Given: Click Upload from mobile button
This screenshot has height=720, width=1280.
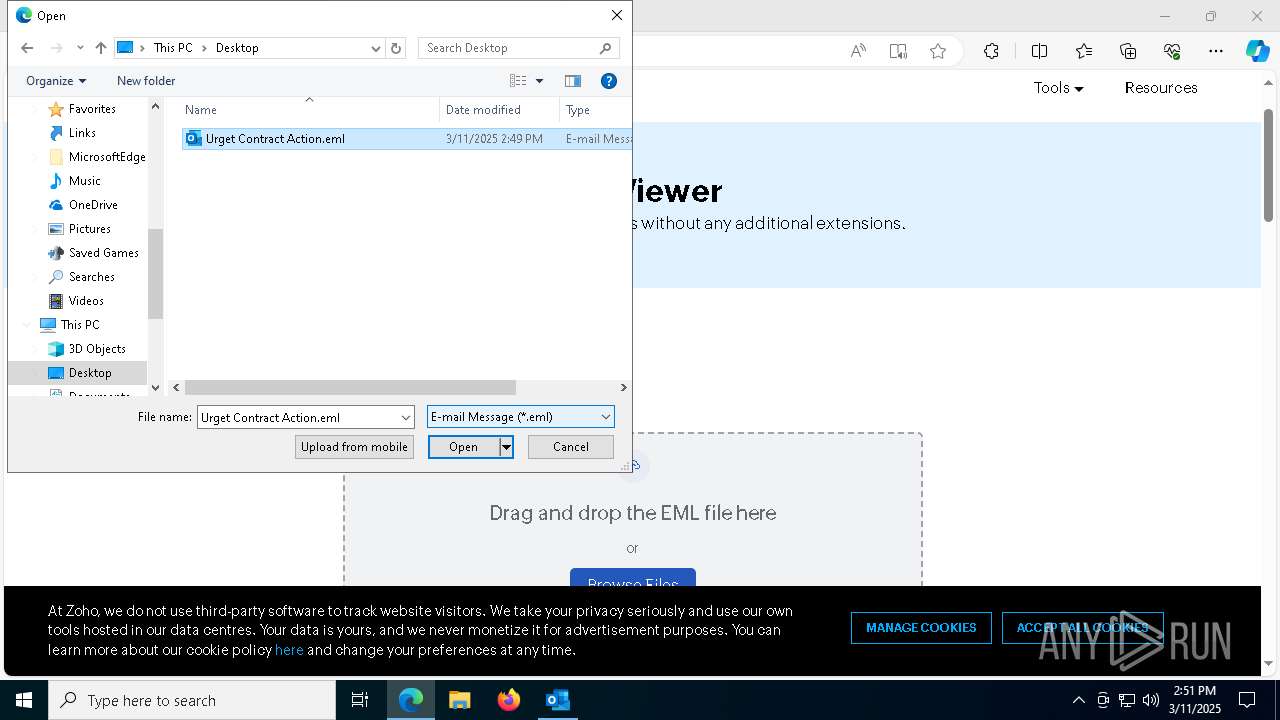Looking at the screenshot, I should pos(354,447).
